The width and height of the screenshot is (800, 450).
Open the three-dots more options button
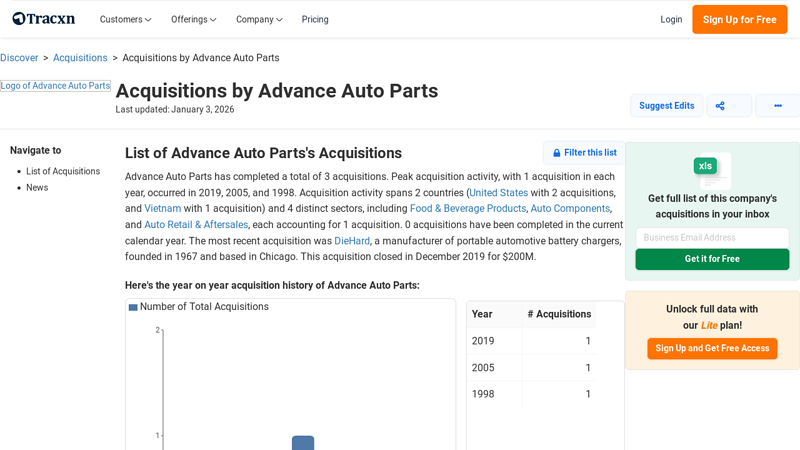(778, 106)
